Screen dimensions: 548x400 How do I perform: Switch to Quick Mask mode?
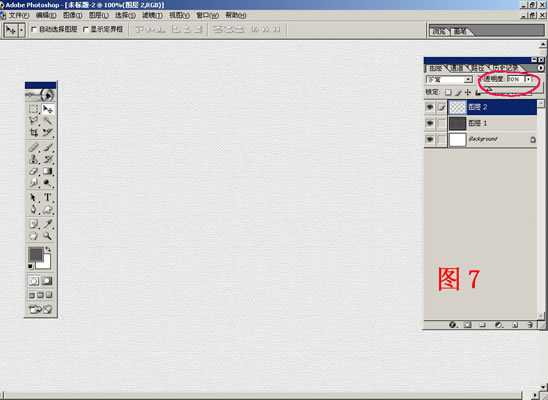pyautogui.click(x=47, y=281)
